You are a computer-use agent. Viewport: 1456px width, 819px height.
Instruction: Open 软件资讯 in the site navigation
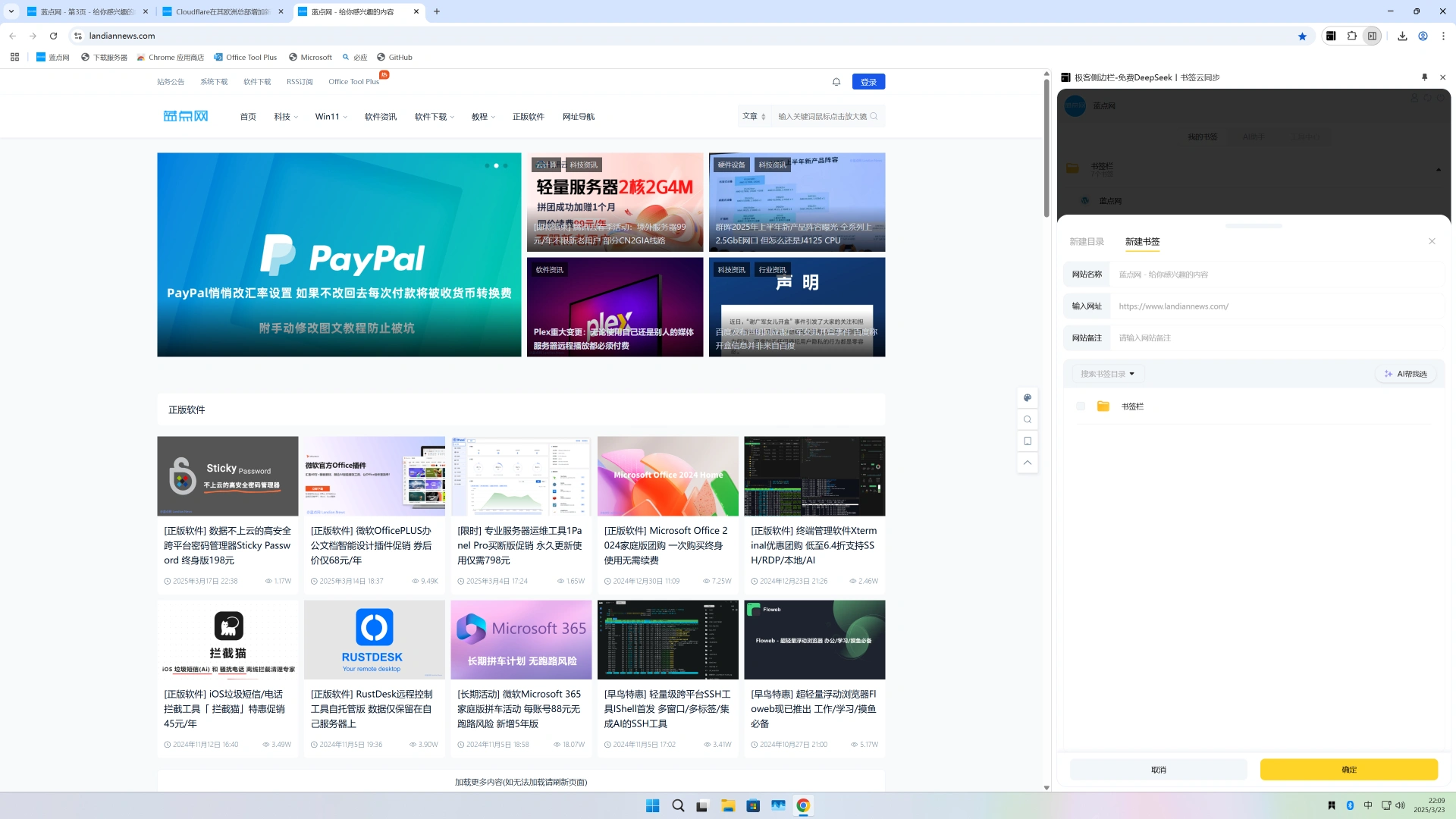click(381, 117)
